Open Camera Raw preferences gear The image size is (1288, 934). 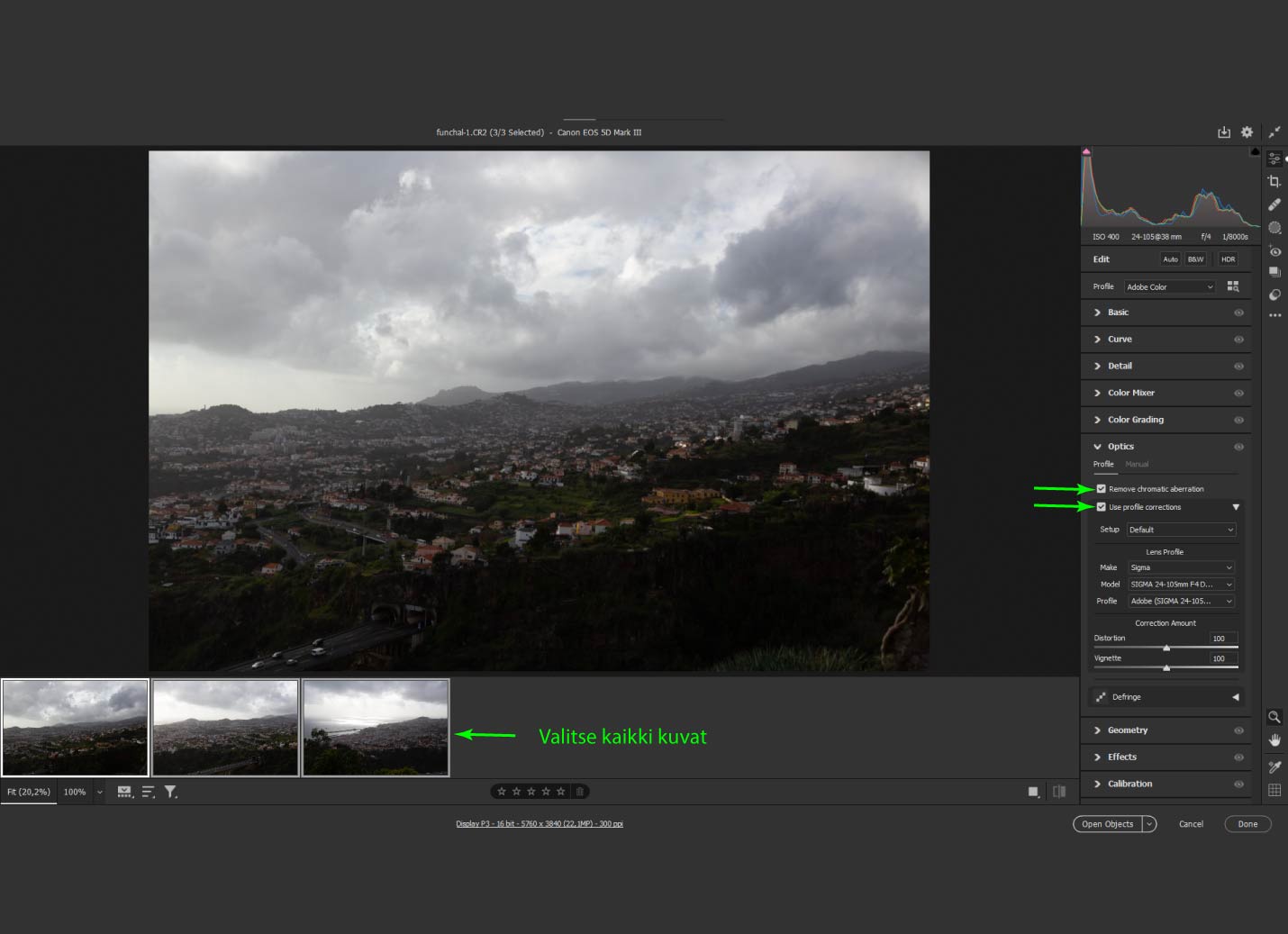(x=1247, y=132)
